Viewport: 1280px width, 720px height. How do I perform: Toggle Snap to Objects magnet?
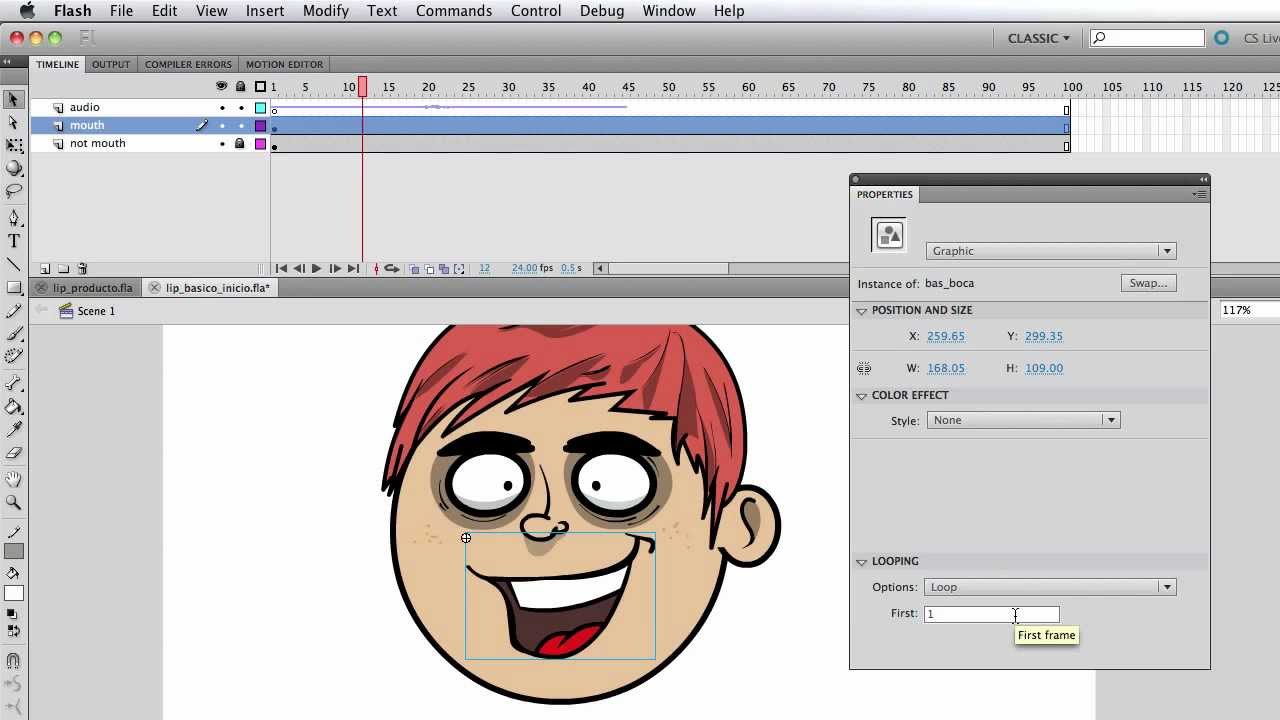14,660
